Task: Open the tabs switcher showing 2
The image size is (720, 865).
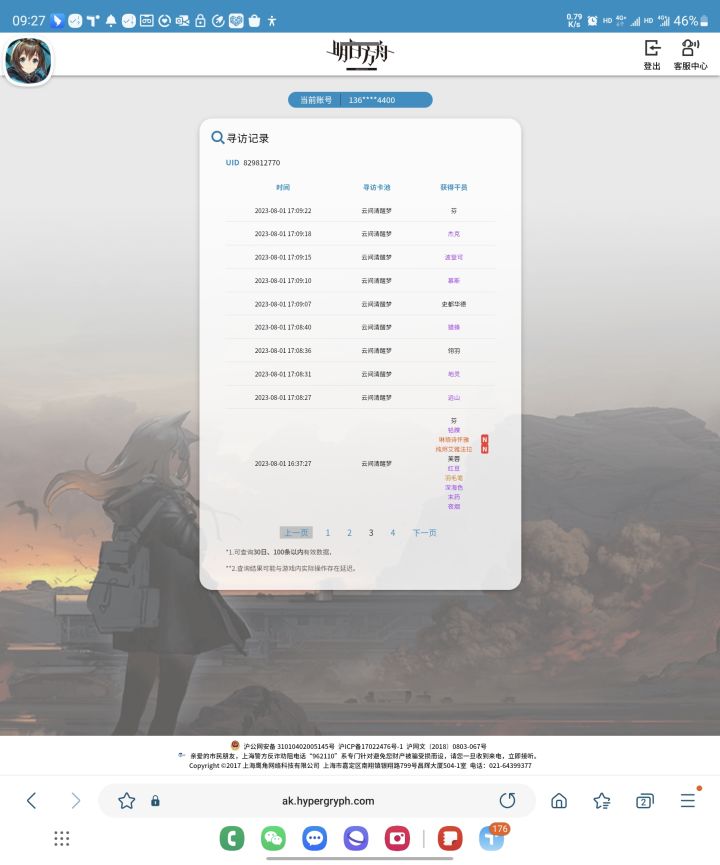Action: [x=644, y=800]
